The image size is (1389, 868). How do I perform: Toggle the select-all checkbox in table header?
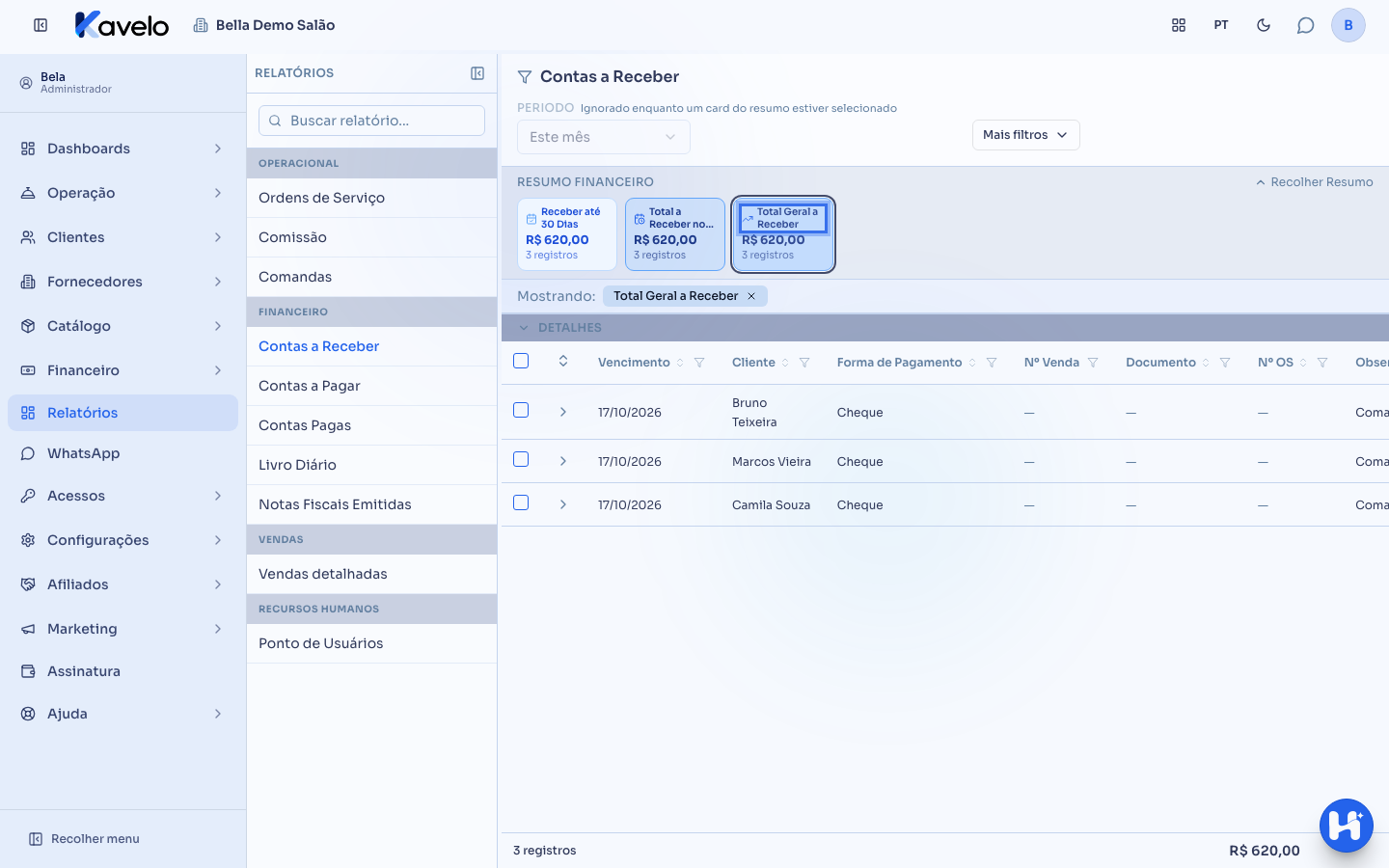521,361
